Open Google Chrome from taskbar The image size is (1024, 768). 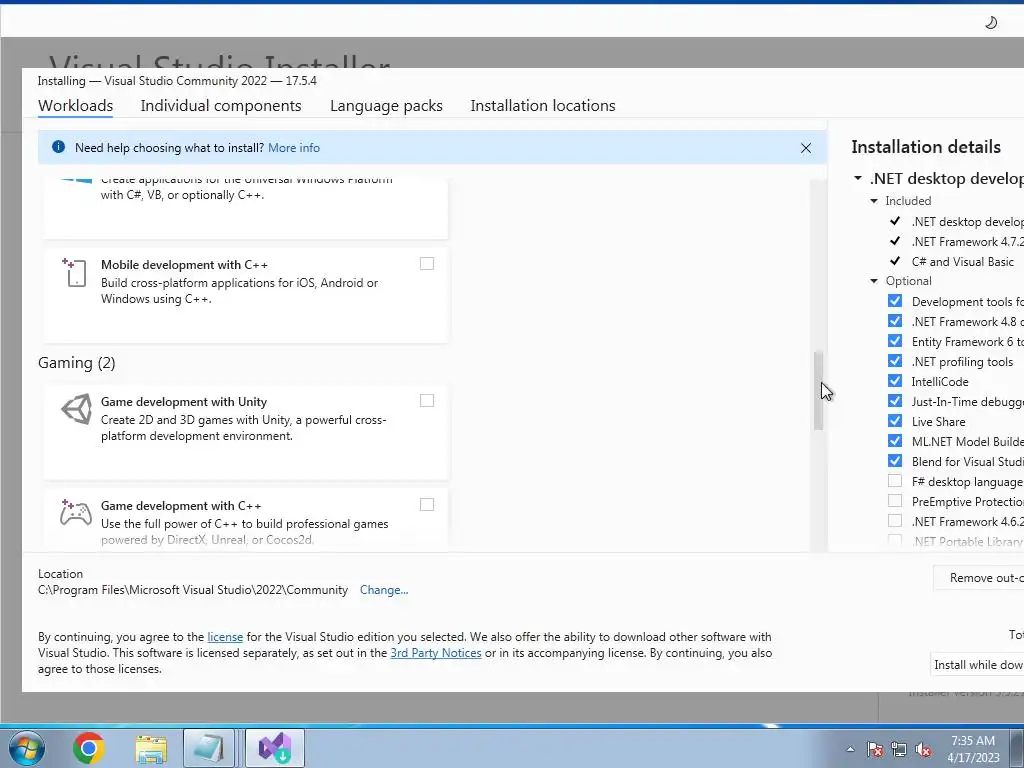click(89, 748)
